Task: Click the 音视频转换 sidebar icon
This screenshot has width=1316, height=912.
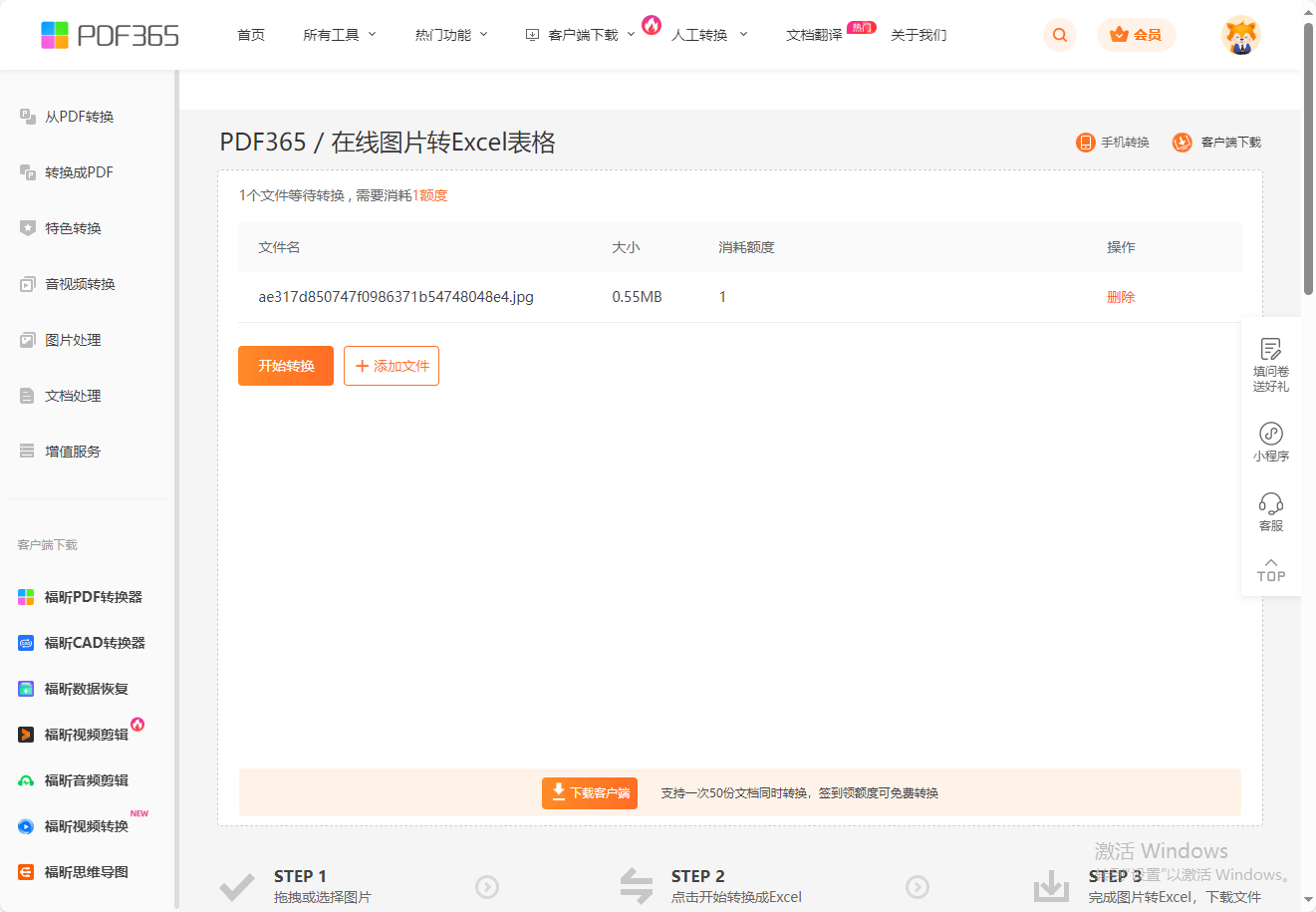Action: [28, 284]
